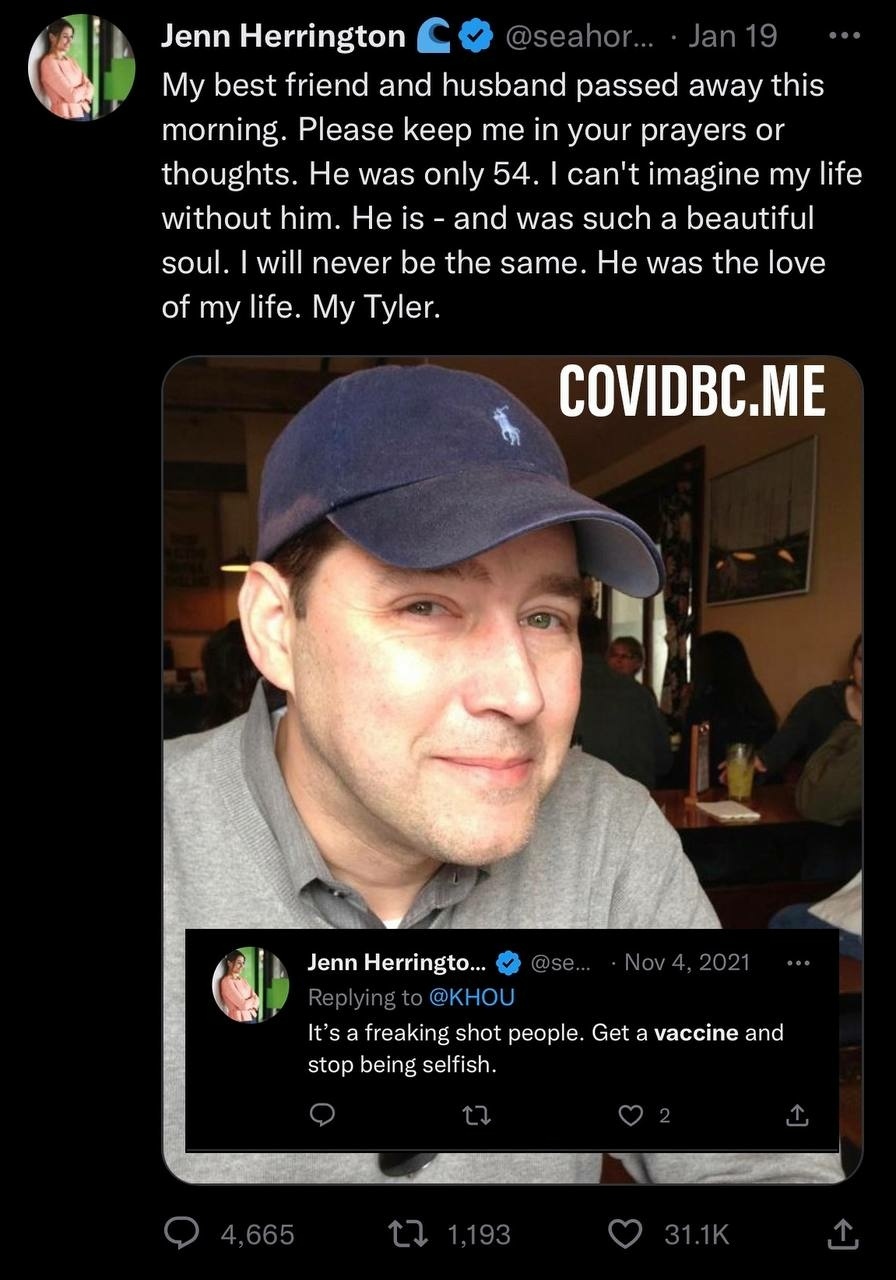Click the blue wave emoji next to the name
This screenshot has width=896, height=1280.
click(x=434, y=36)
